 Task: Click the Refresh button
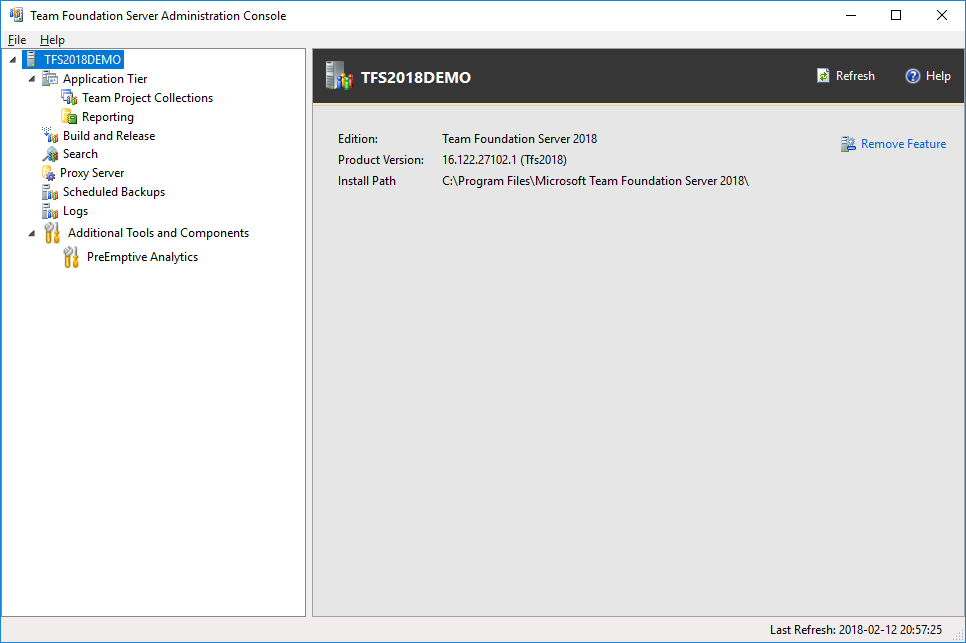[846, 75]
